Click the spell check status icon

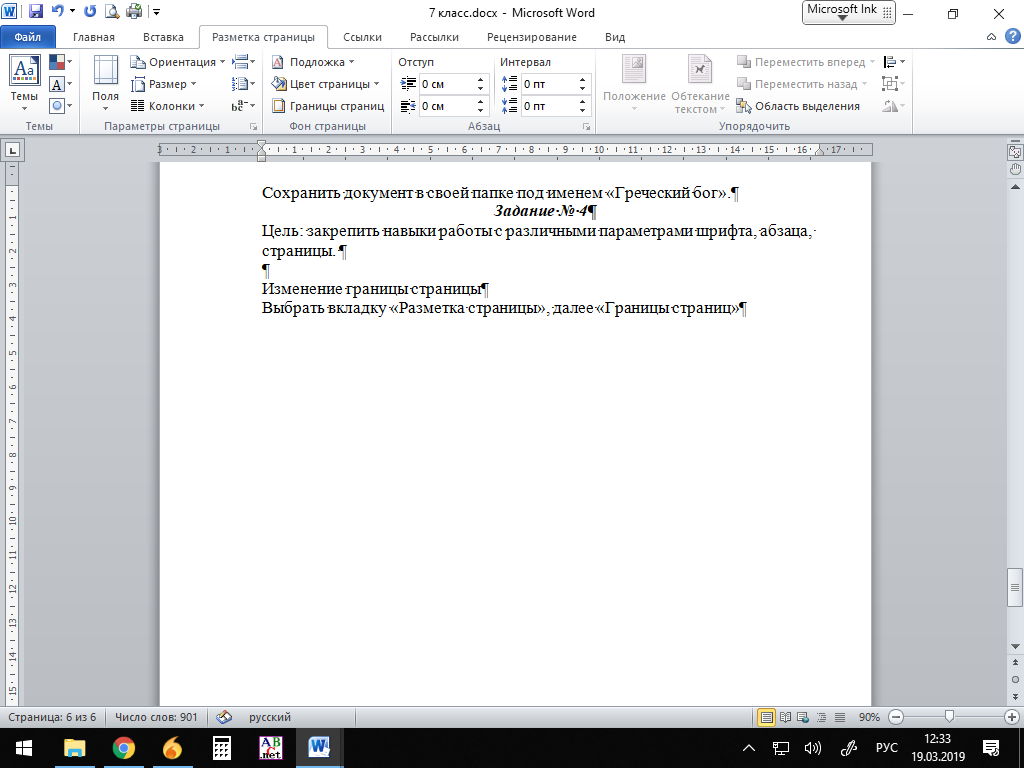[x=224, y=717]
